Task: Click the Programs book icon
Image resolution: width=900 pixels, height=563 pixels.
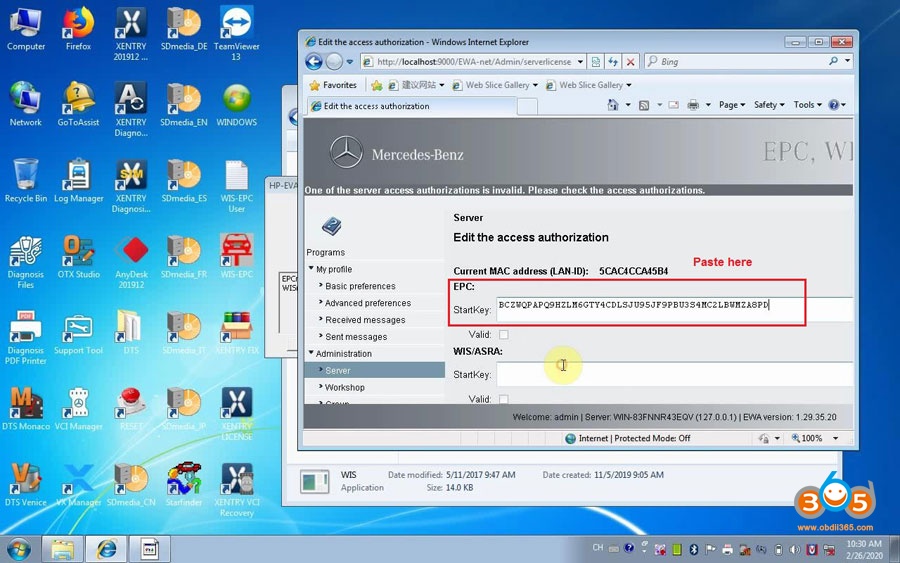Action: coord(332,227)
